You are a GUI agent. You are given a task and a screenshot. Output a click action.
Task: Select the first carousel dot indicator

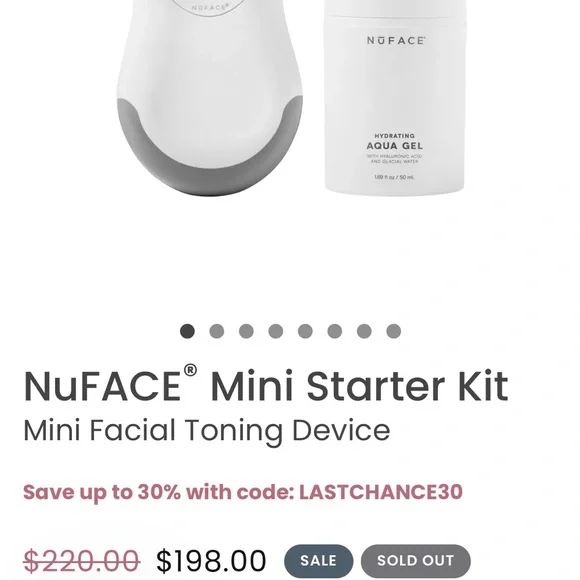click(x=187, y=331)
